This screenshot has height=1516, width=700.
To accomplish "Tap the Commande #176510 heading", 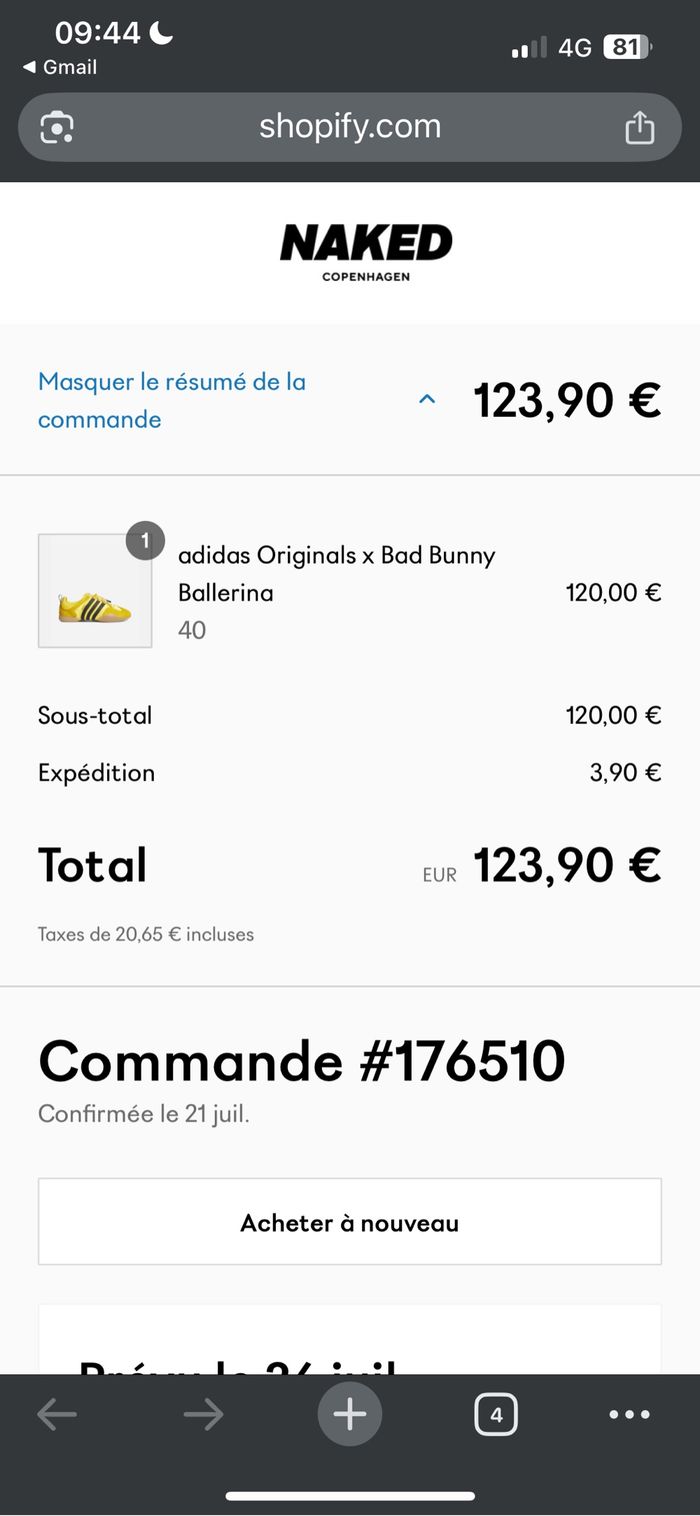I will tap(302, 1061).
